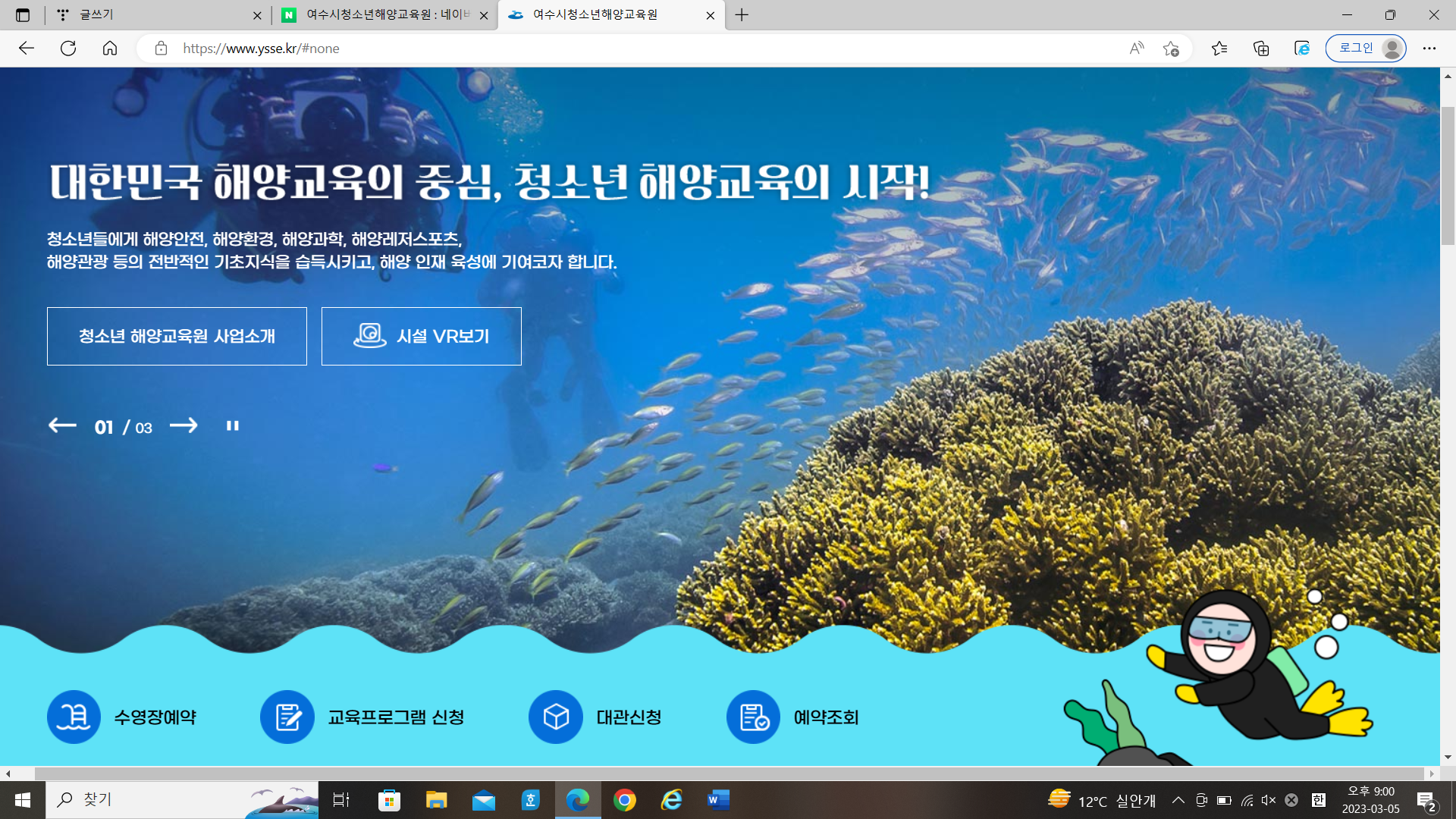Open 시설 VR보기
Viewport: 1456px width, 819px height.
422,336
